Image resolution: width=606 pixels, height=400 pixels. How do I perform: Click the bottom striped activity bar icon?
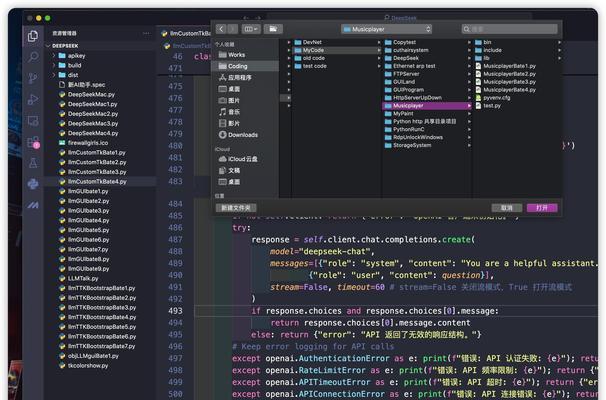click(x=33, y=205)
